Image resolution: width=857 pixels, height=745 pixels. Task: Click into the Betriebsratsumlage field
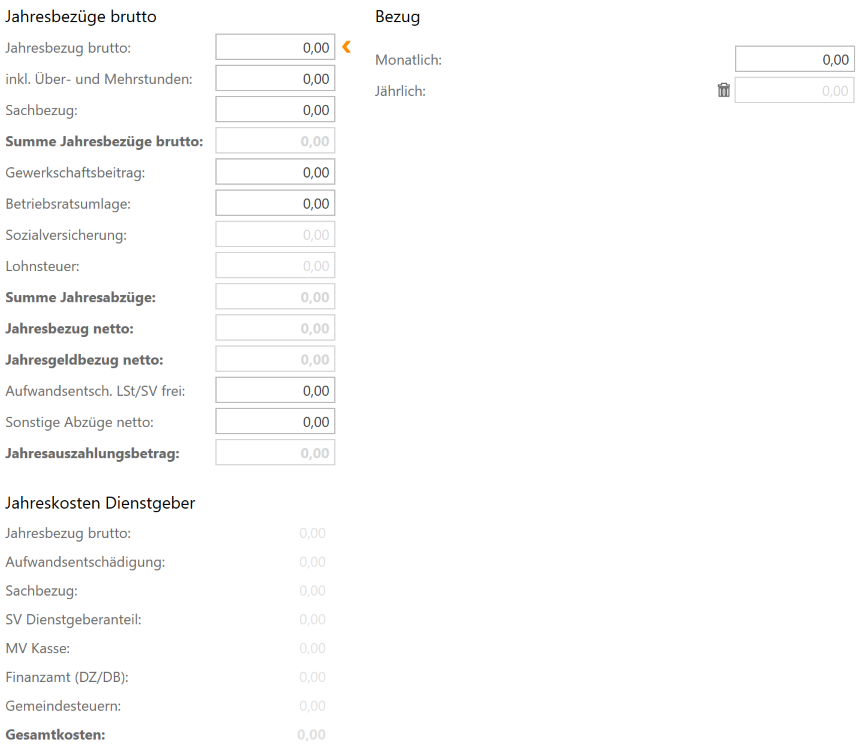tap(275, 203)
